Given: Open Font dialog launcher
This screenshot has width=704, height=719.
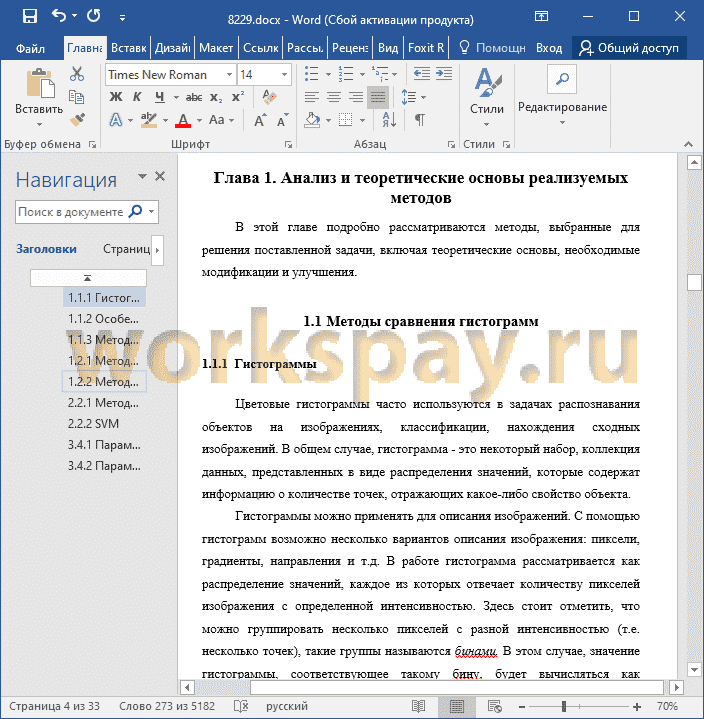Looking at the screenshot, I should pos(288,144).
